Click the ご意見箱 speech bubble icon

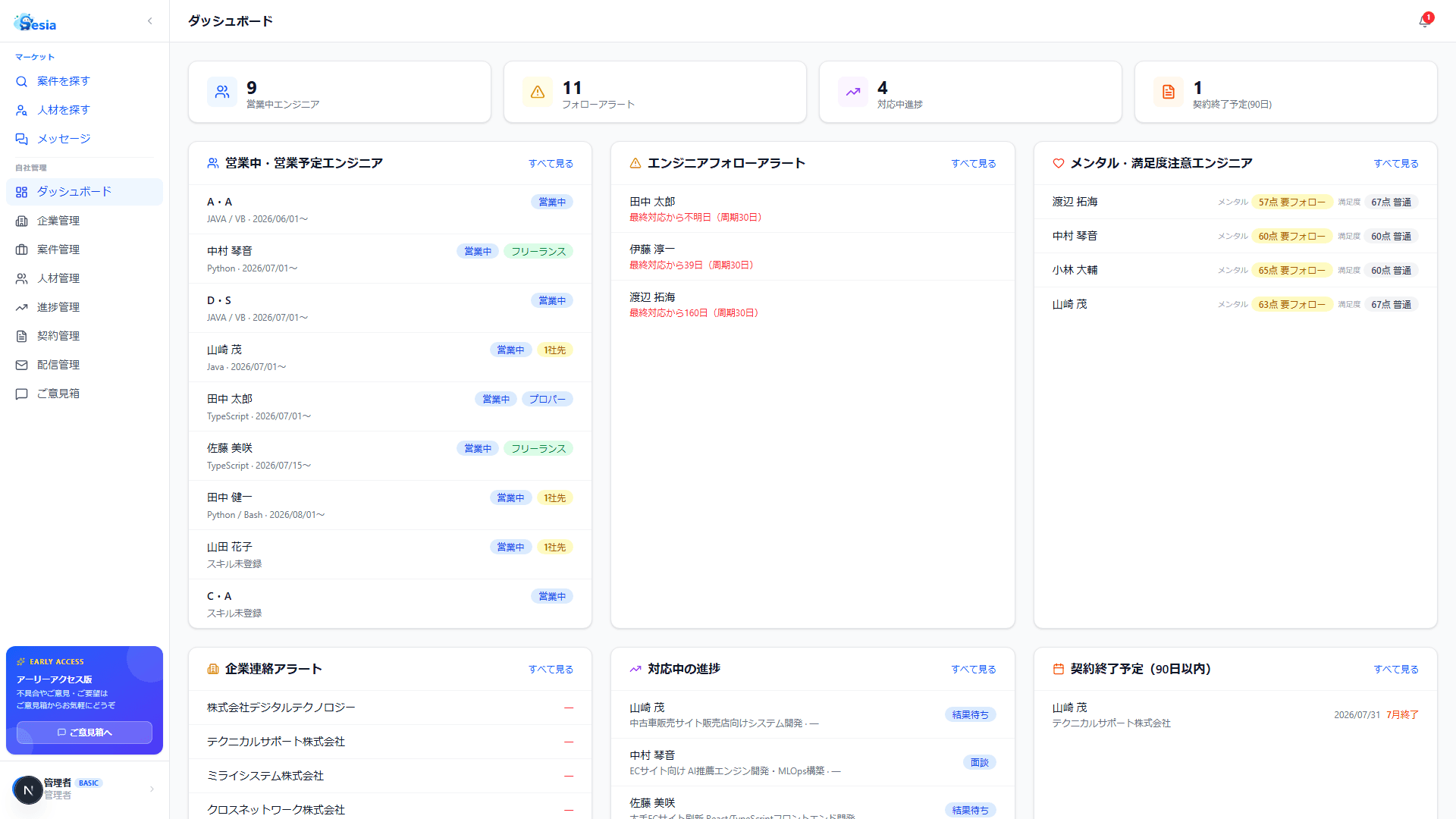pos(22,394)
